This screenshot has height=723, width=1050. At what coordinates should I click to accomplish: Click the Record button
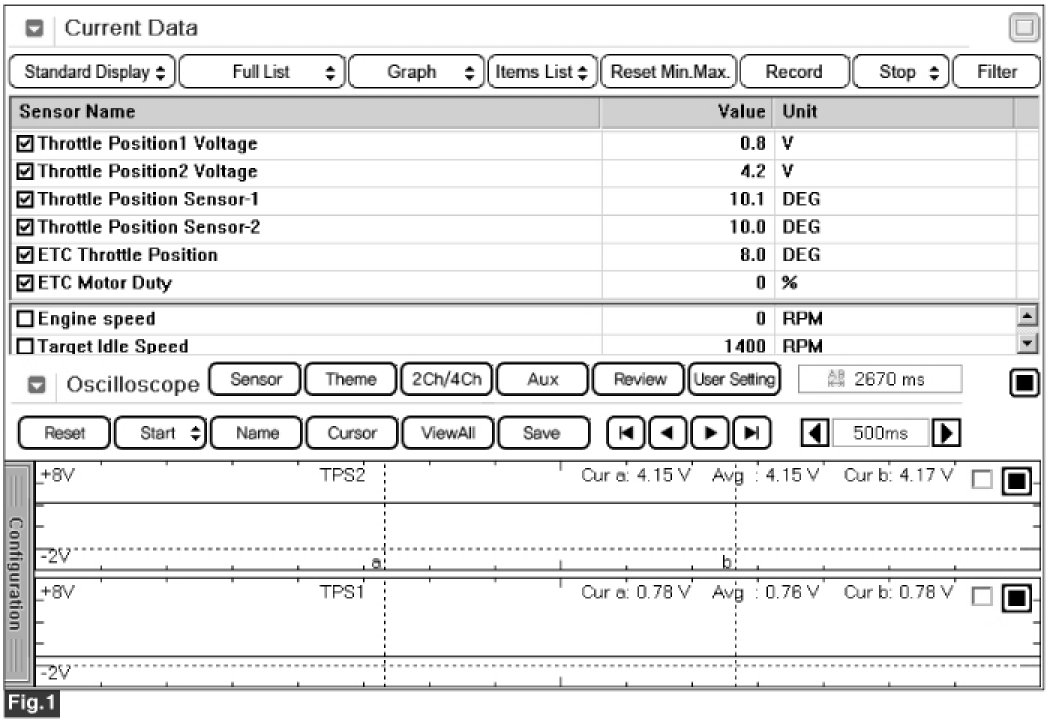point(793,72)
